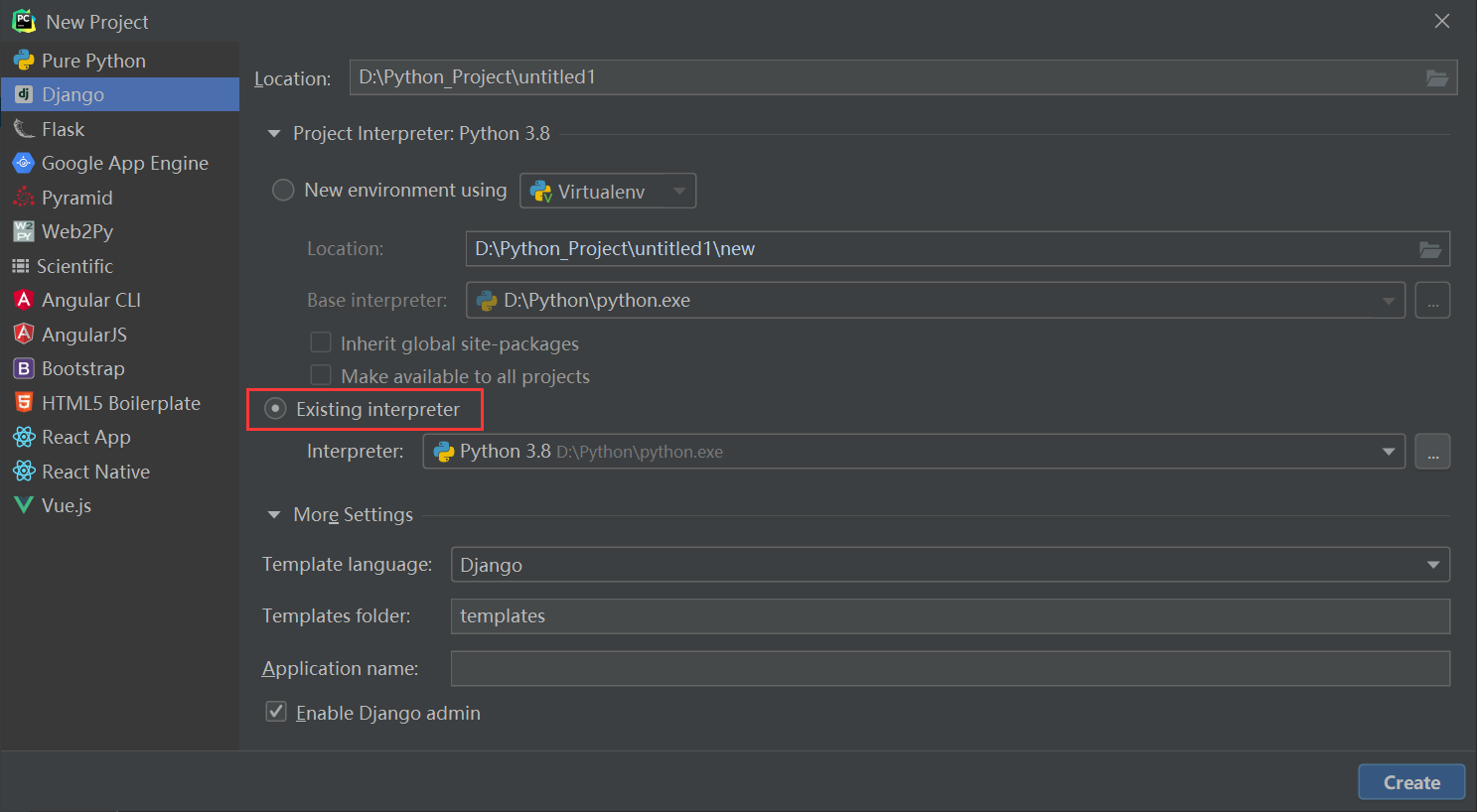Select Pure Python project type

click(119, 61)
